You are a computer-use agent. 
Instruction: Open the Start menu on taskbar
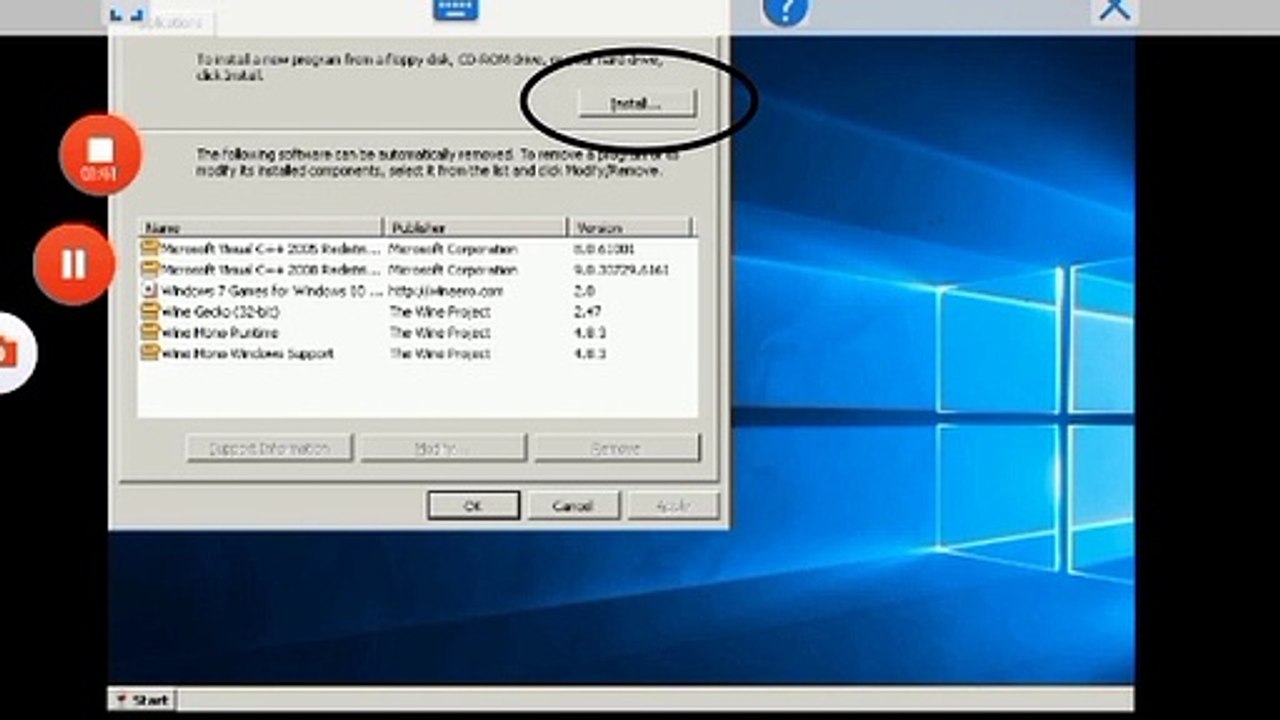point(141,699)
